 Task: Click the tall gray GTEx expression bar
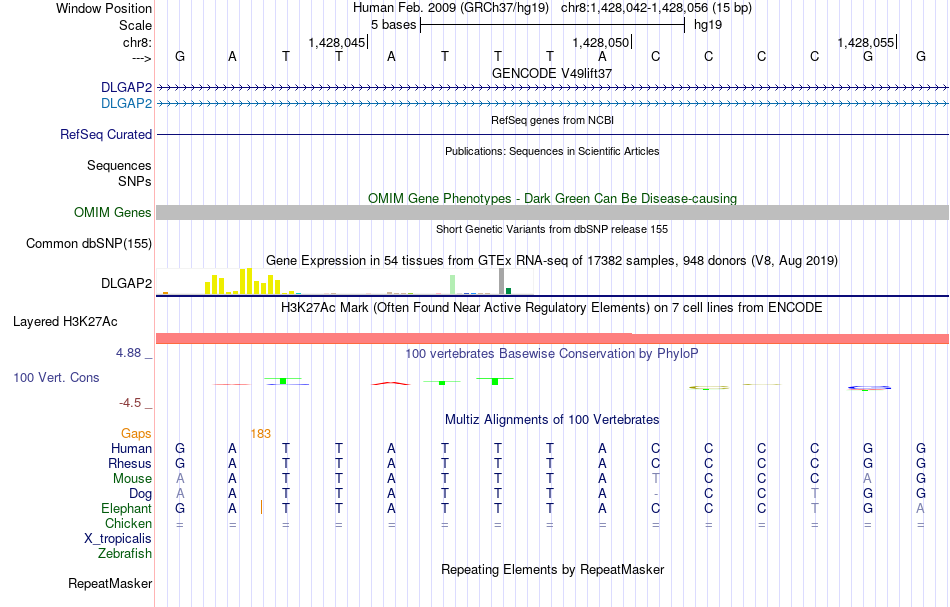pos(501,281)
